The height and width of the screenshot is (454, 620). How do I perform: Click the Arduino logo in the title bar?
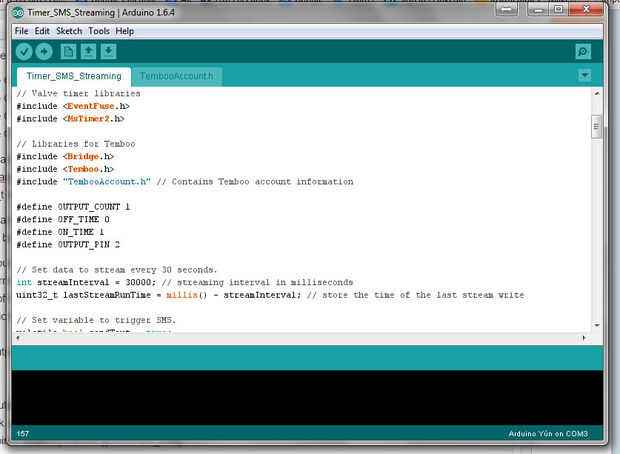coord(18,13)
